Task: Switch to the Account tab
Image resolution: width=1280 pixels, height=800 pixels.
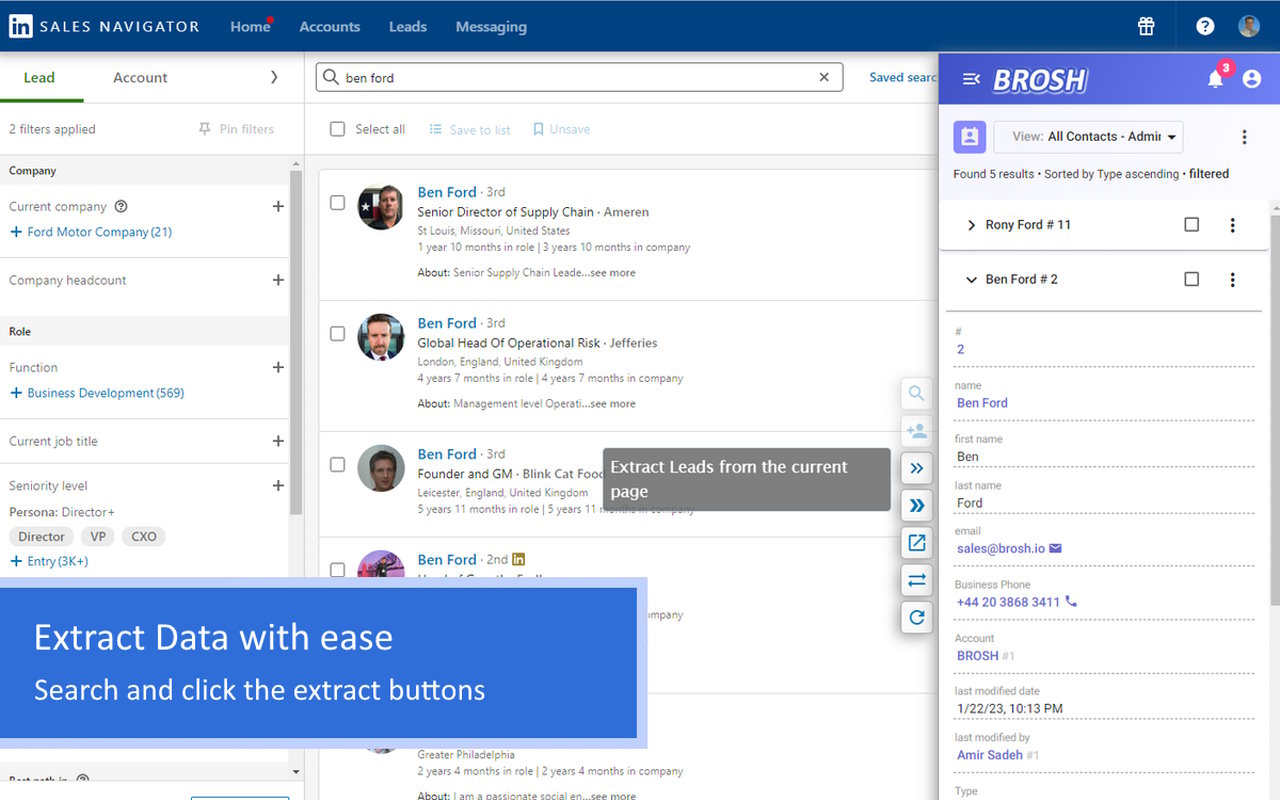Action: click(x=140, y=77)
